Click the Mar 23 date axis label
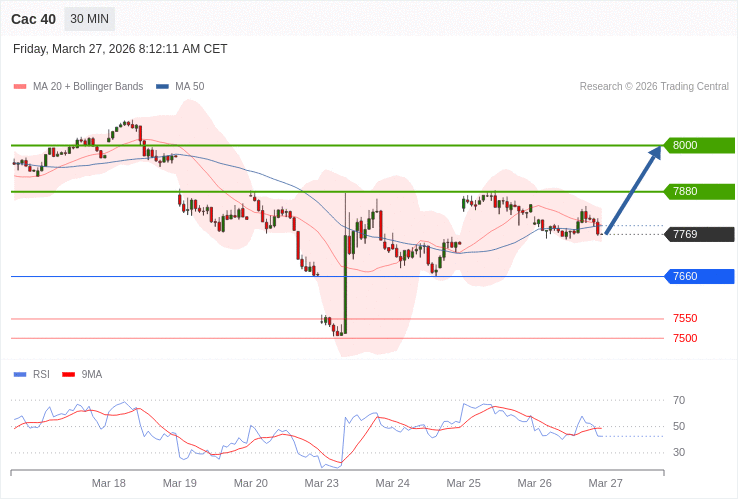The image size is (738, 500). pyautogui.click(x=322, y=483)
